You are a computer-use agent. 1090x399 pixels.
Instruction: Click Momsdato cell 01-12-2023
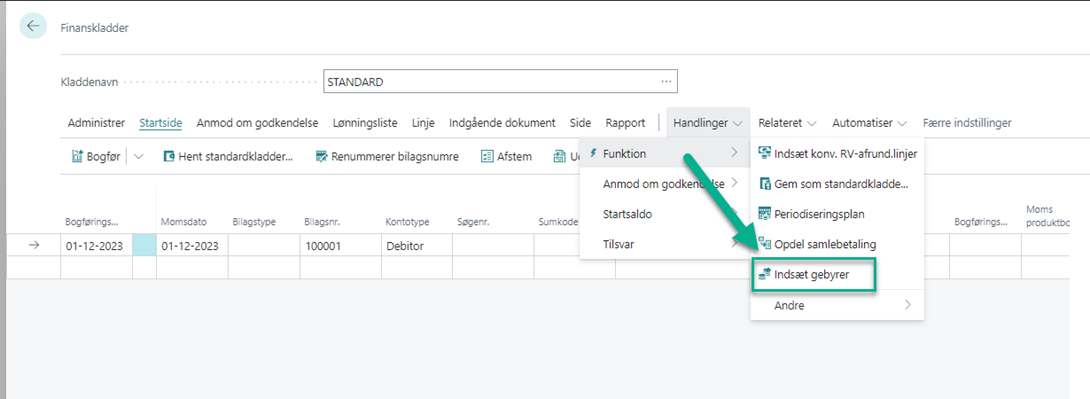(192, 245)
